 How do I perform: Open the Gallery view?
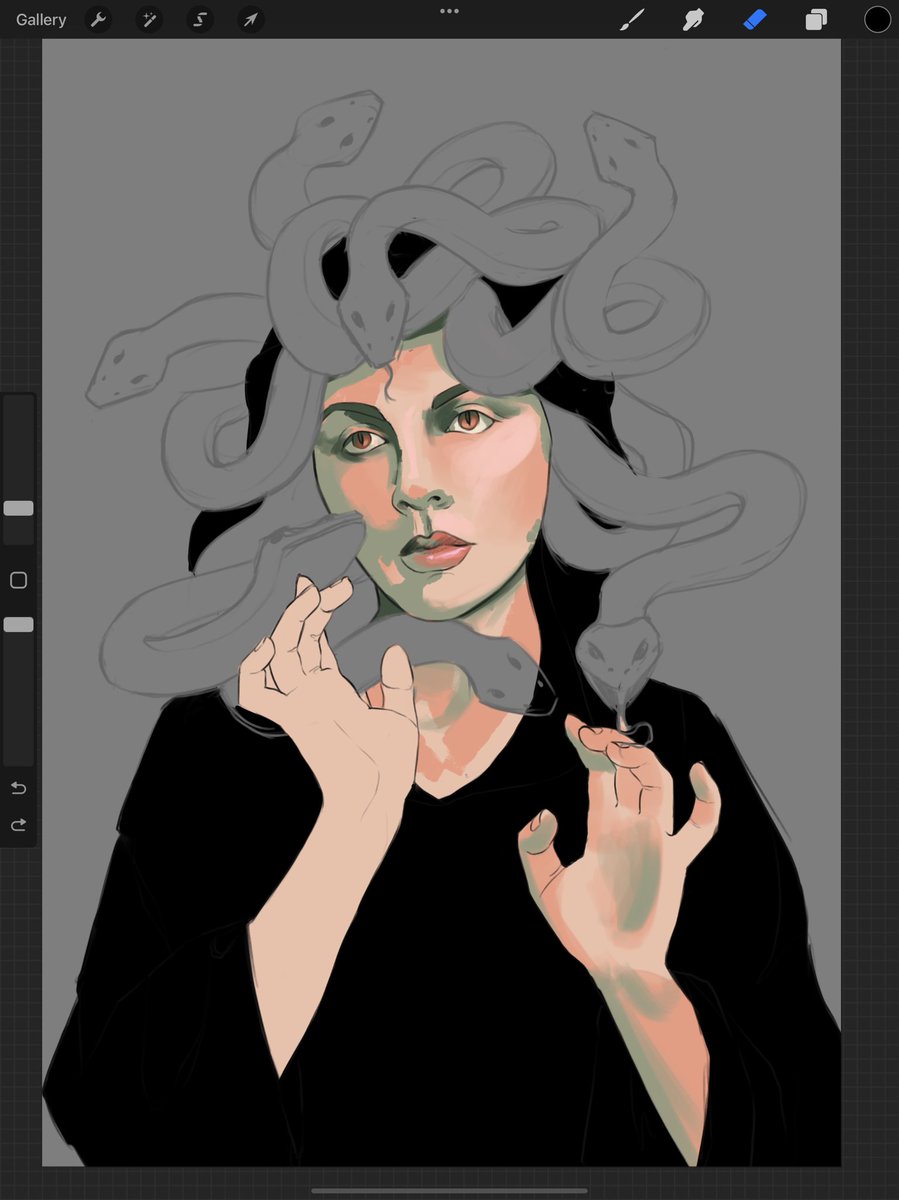pyautogui.click(x=41, y=20)
